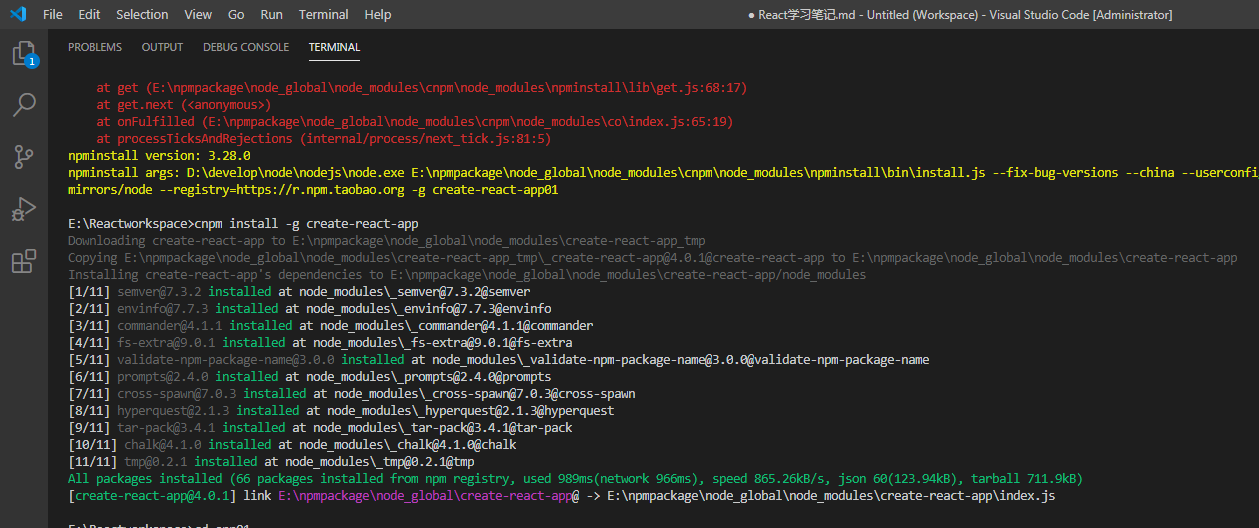Screen dimensions: 1259x528
Task: Open the File menu
Action: point(53,15)
